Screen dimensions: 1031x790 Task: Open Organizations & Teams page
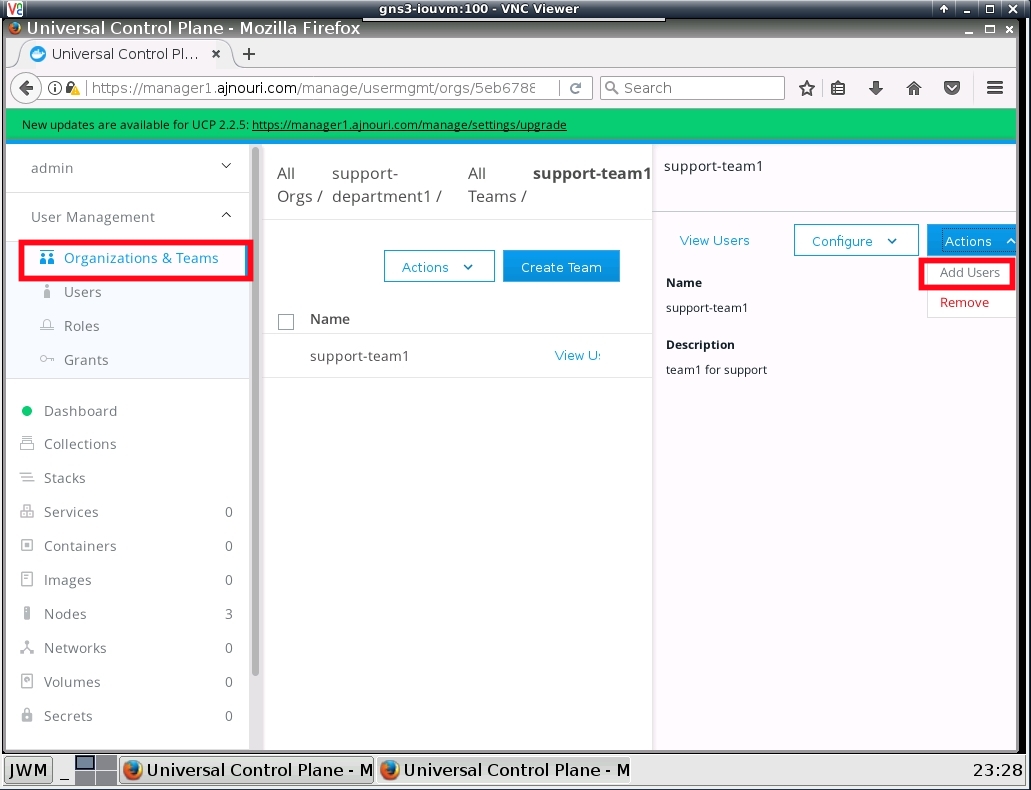click(141, 259)
